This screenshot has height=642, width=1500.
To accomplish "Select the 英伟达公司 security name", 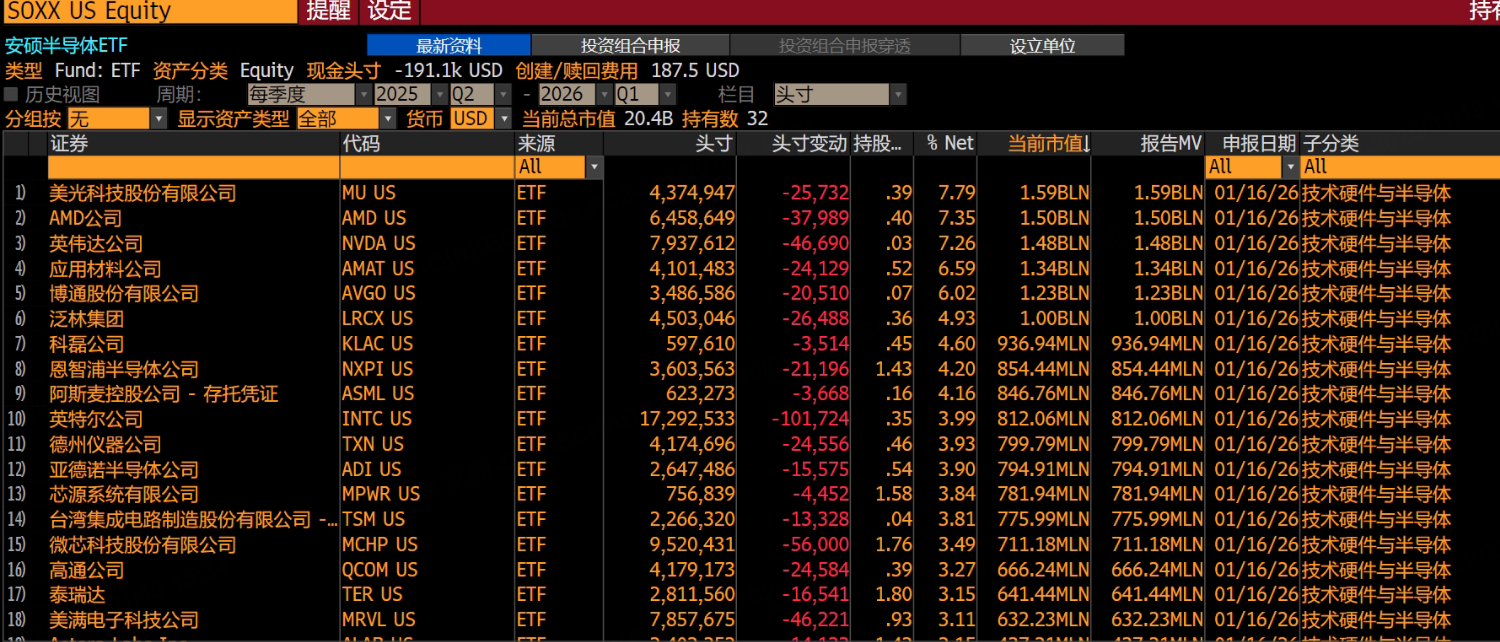I will tap(96, 243).
